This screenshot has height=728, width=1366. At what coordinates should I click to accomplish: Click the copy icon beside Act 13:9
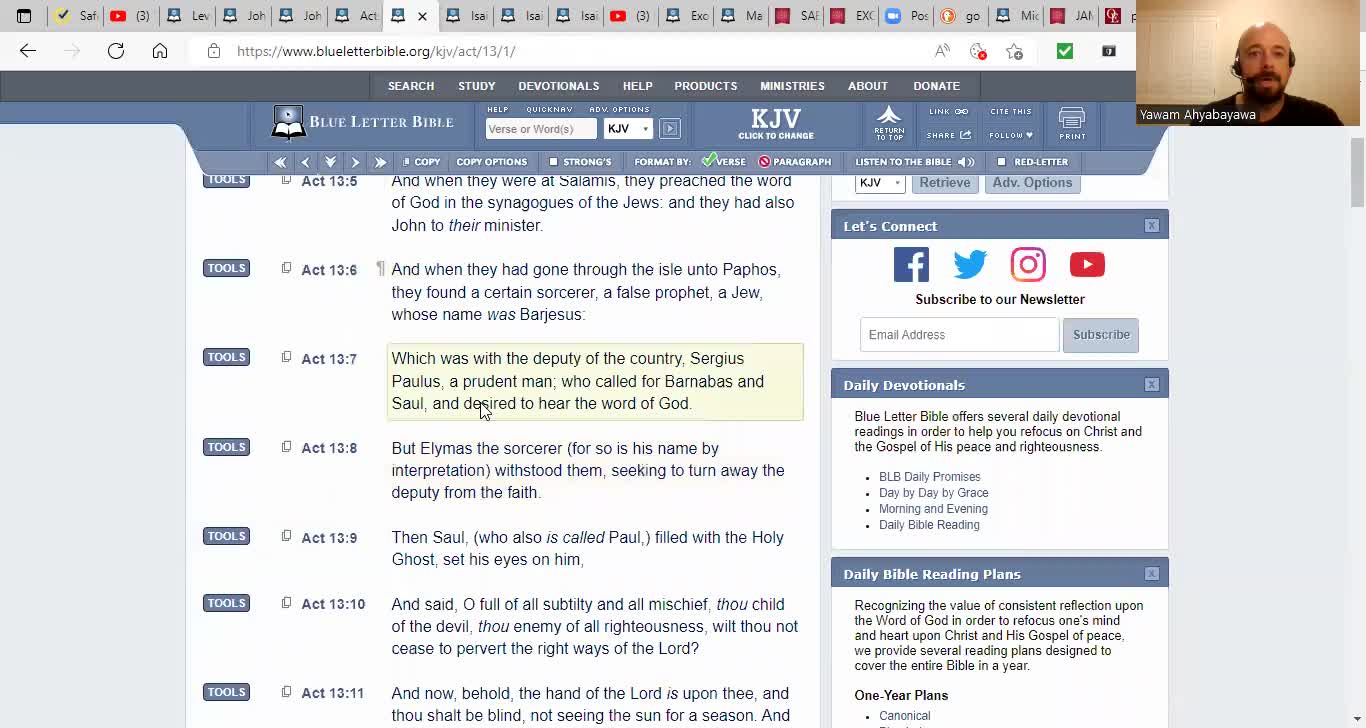click(286, 536)
